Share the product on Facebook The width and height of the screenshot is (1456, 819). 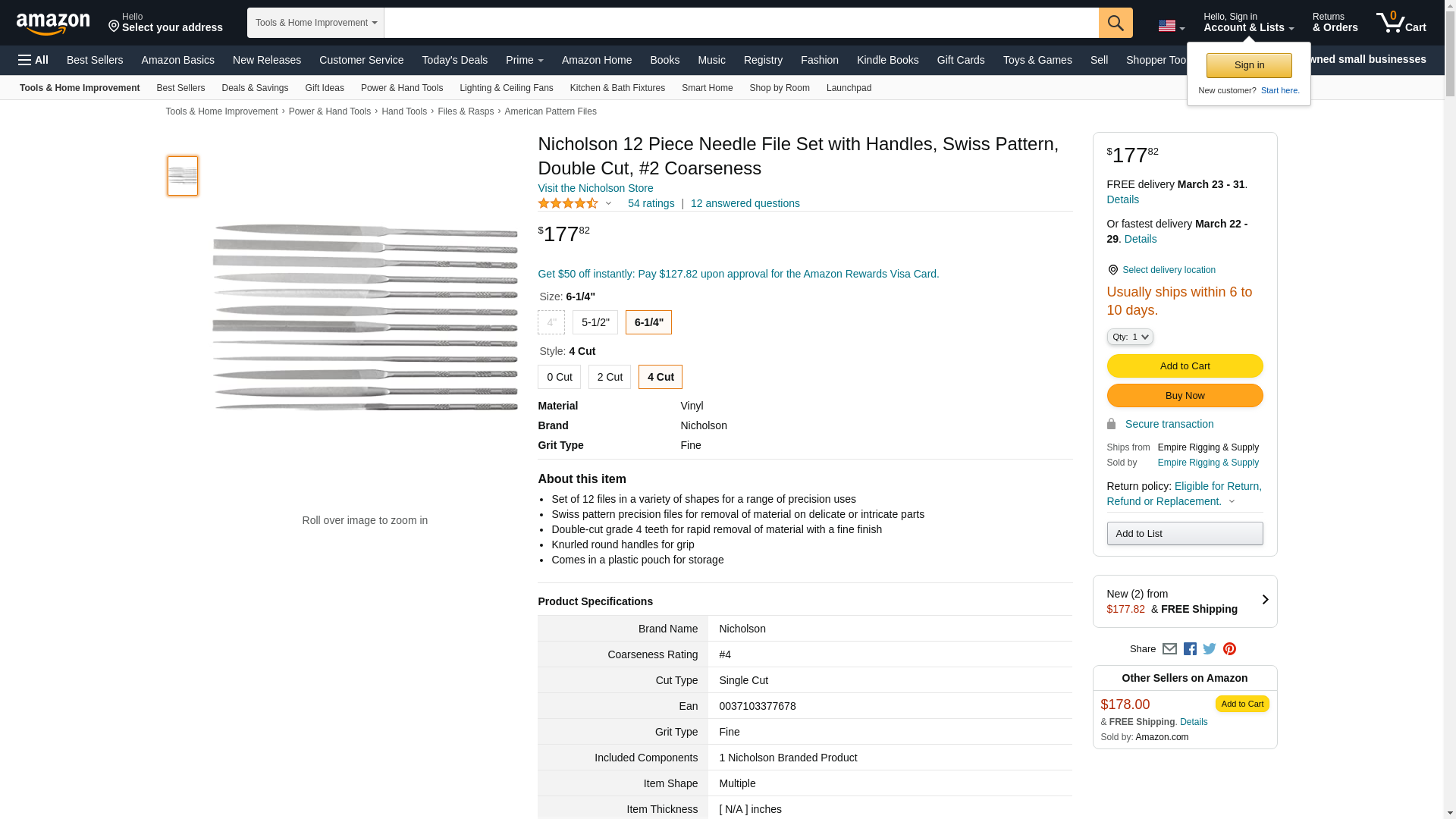pos(1190,649)
